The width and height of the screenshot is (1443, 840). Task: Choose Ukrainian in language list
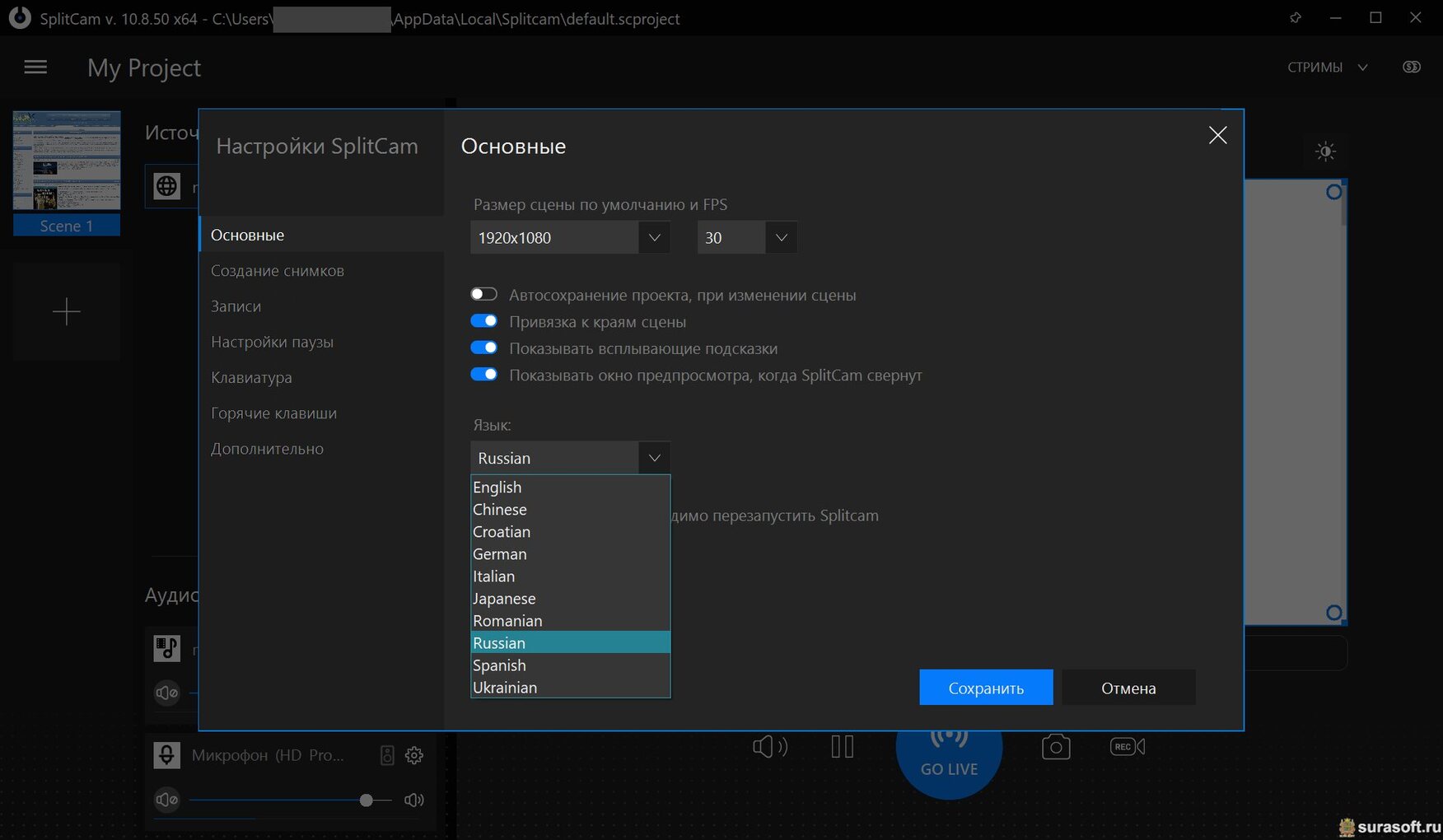(570, 687)
